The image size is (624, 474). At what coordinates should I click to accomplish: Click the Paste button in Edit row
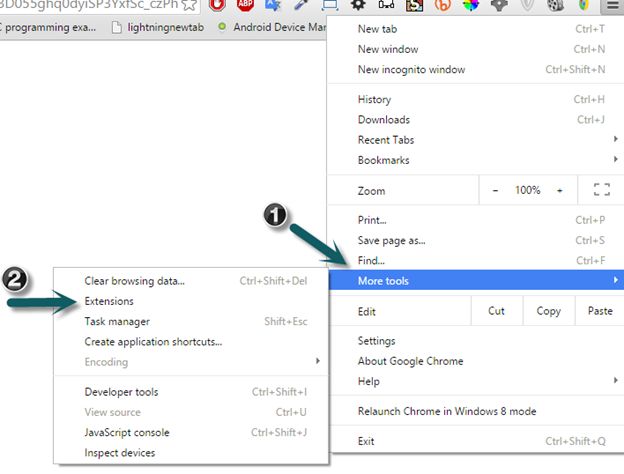pyautogui.click(x=600, y=311)
